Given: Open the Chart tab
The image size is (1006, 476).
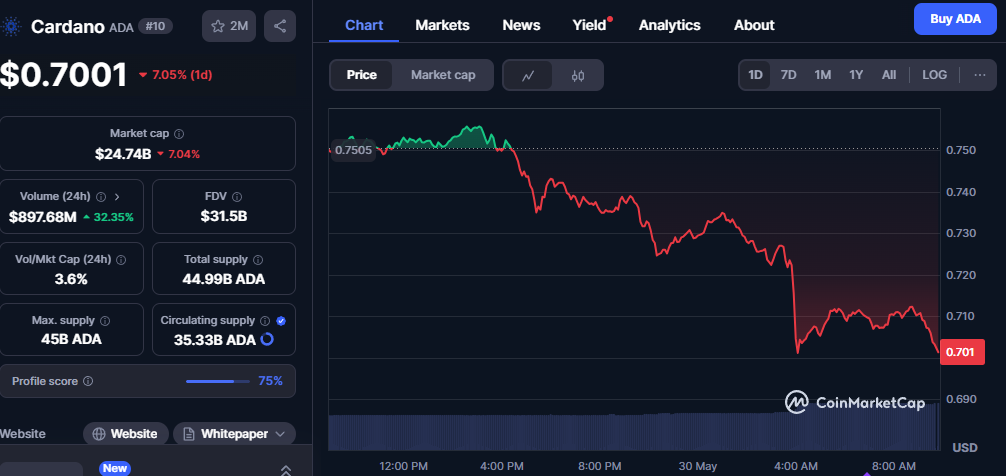Looking at the screenshot, I should pyautogui.click(x=364, y=25).
